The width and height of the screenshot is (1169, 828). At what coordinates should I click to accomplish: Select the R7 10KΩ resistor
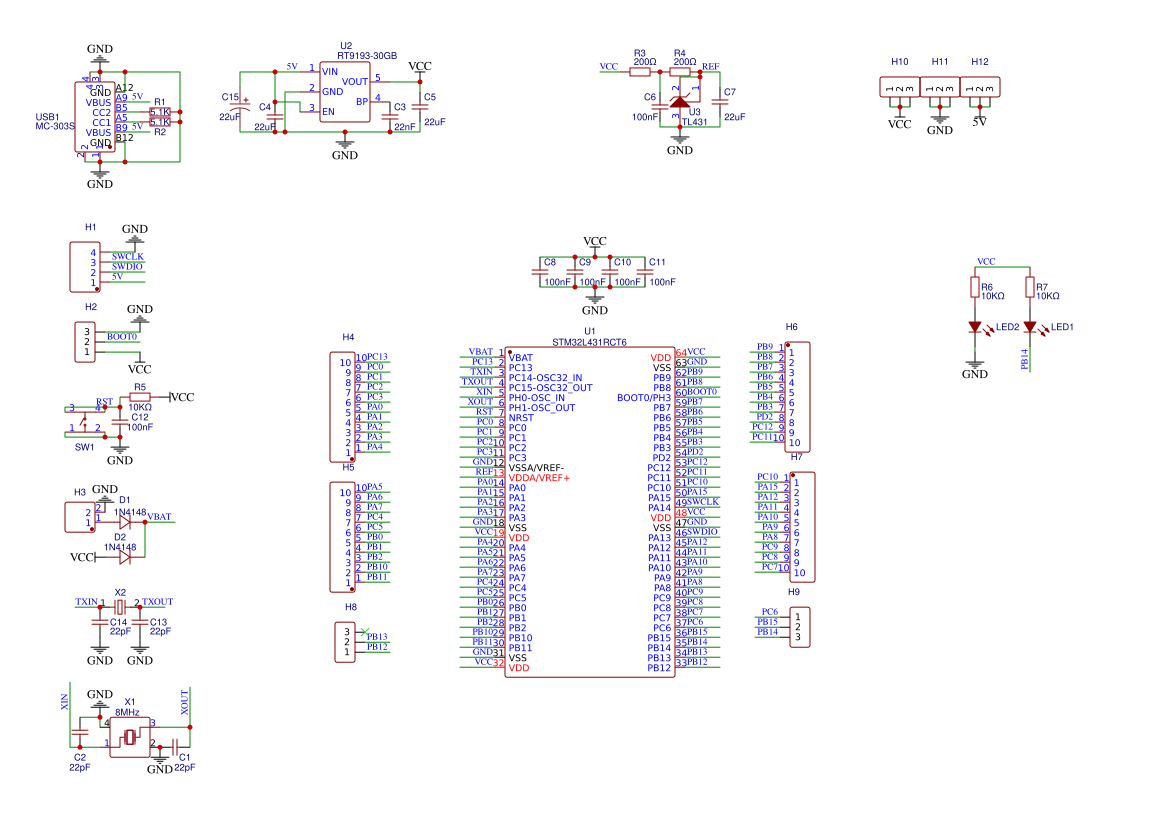point(1030,288)
